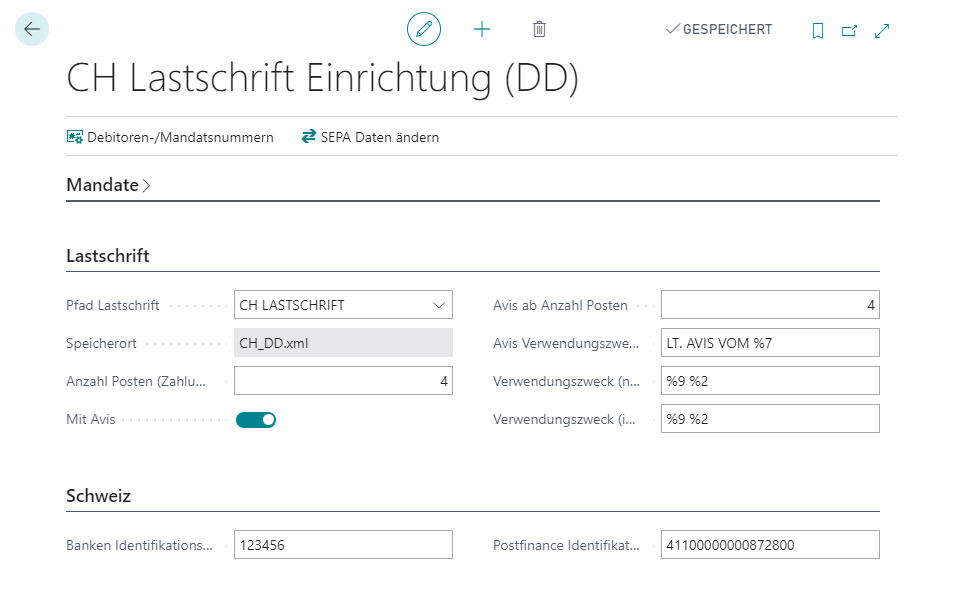This screenshot has height=609, width=965.
Task: Select the Banken Identifikations field value 123456
Action: point(343,544)
